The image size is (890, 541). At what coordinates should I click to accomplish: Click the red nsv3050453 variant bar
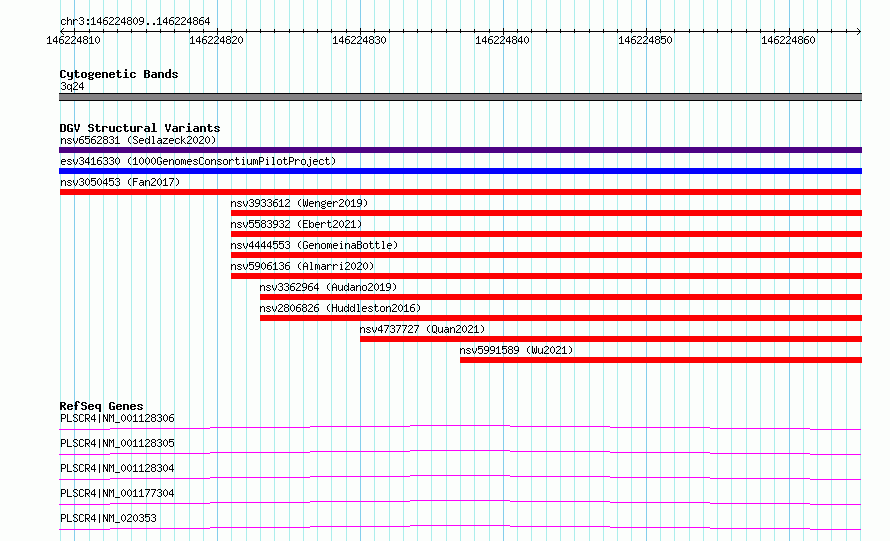point(460,192)
